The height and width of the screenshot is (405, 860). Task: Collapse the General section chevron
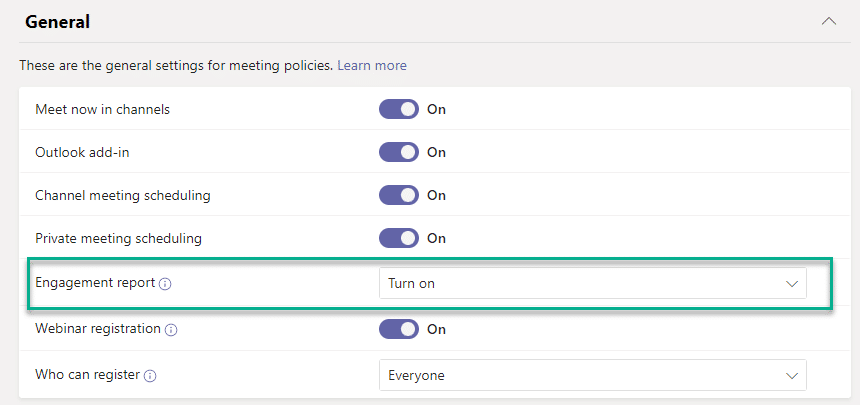click(x=829, y=21)
